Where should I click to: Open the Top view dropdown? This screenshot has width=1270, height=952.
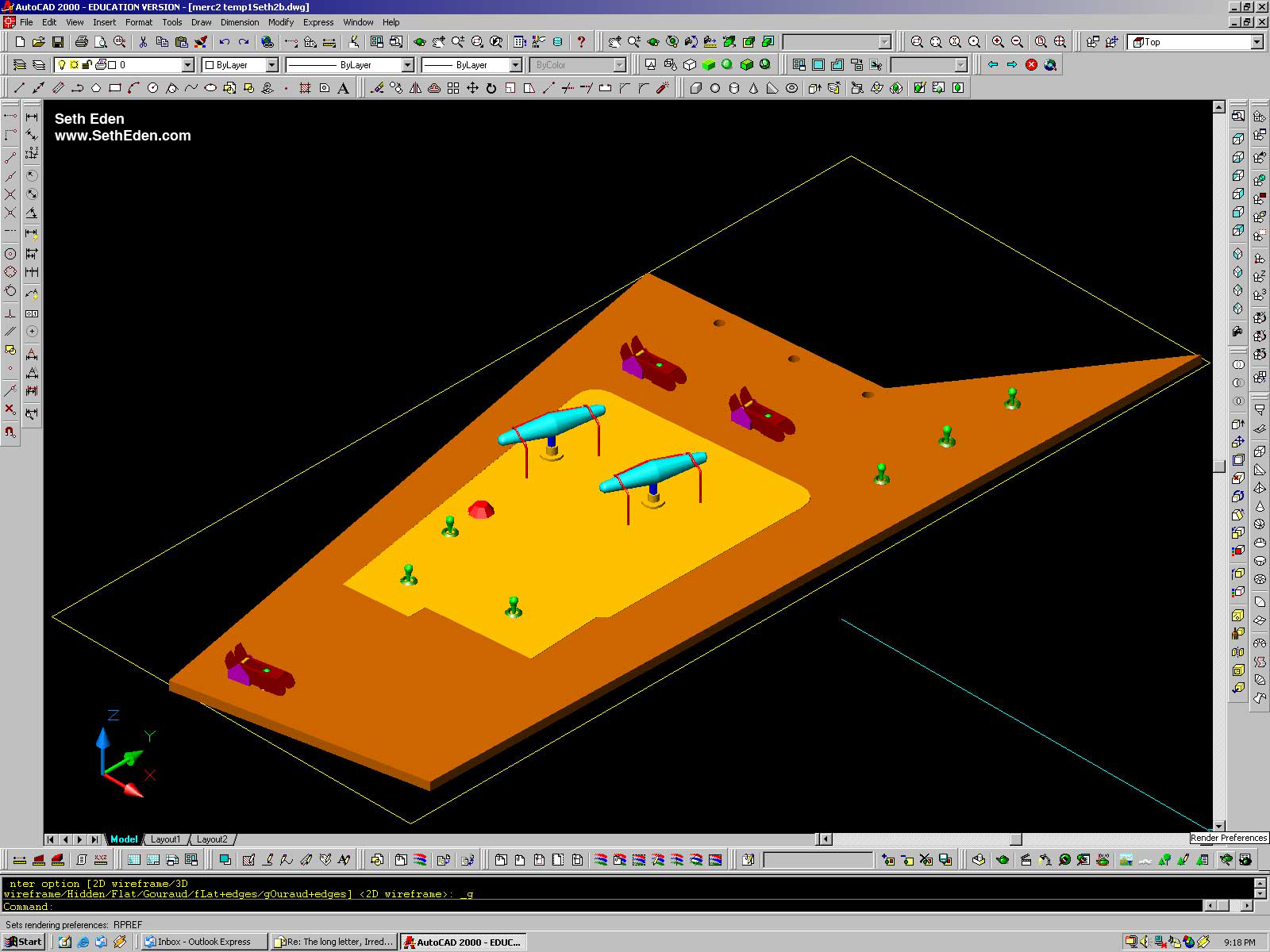click(1257, 42)
